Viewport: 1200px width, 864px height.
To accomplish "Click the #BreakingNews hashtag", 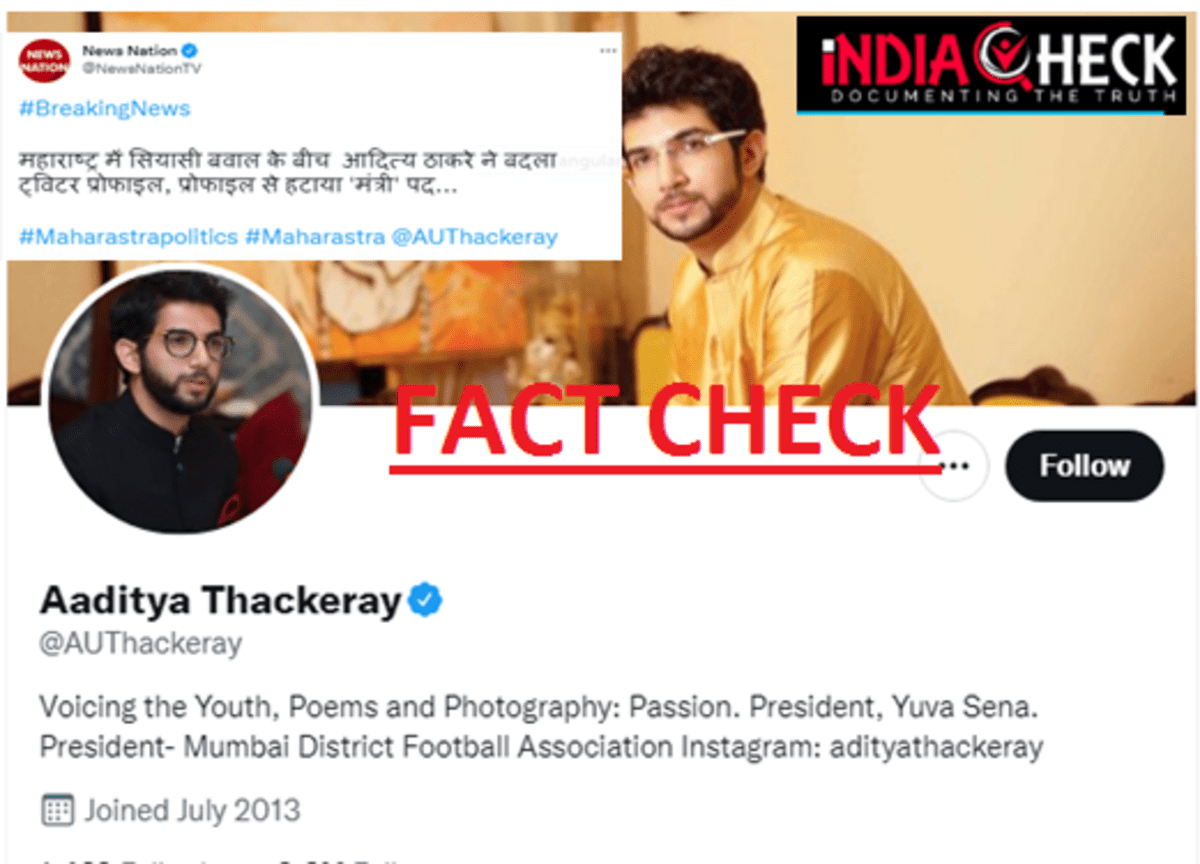I will coord(104,108).
